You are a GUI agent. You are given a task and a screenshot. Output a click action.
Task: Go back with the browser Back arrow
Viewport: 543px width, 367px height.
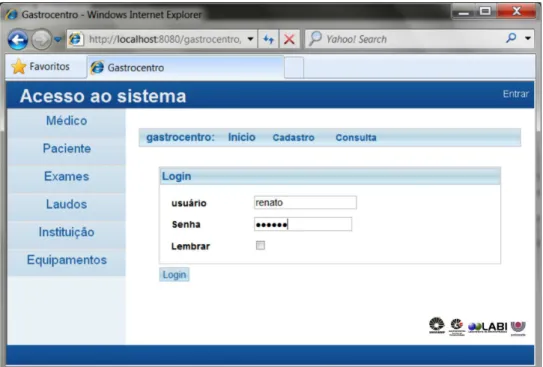[x=18, y=40]
